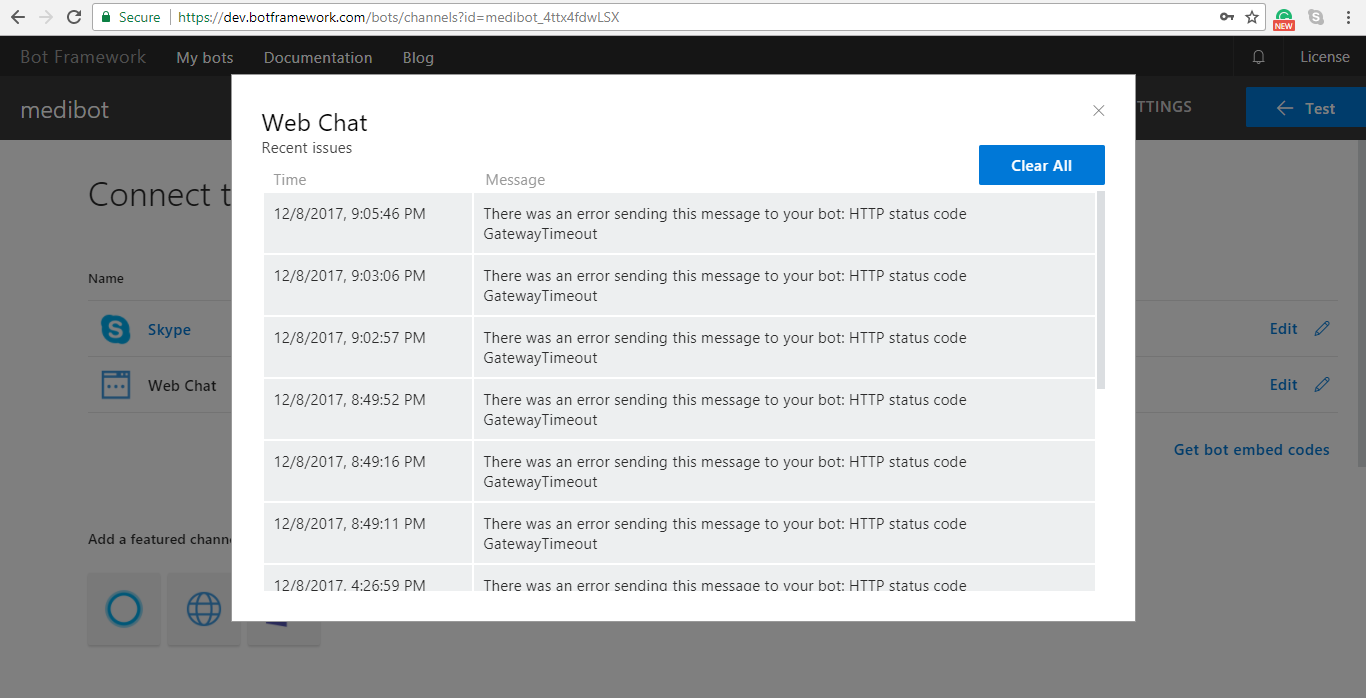Click the Recent issues subtitle
The width and height of the screenshot is (1366, 698).
coord(307,148)
